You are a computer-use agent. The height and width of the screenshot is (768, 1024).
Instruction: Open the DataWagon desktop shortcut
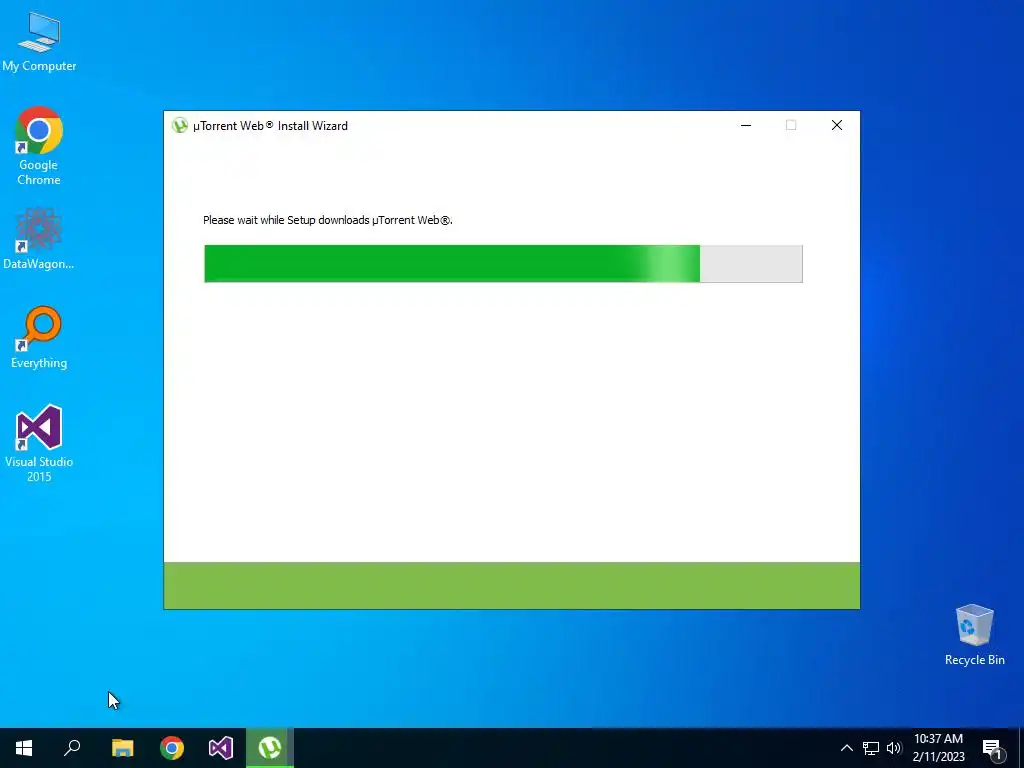[x=39, y=238]
